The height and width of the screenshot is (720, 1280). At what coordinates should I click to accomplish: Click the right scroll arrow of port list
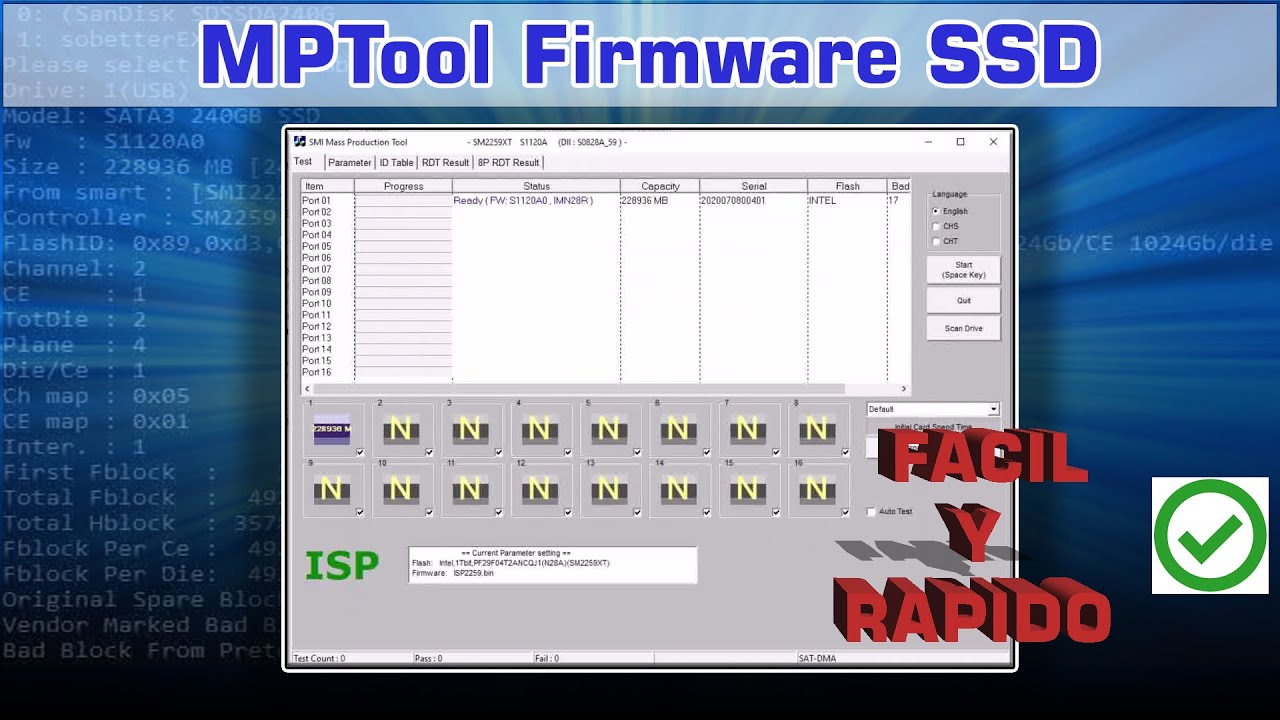coord(904,389)
